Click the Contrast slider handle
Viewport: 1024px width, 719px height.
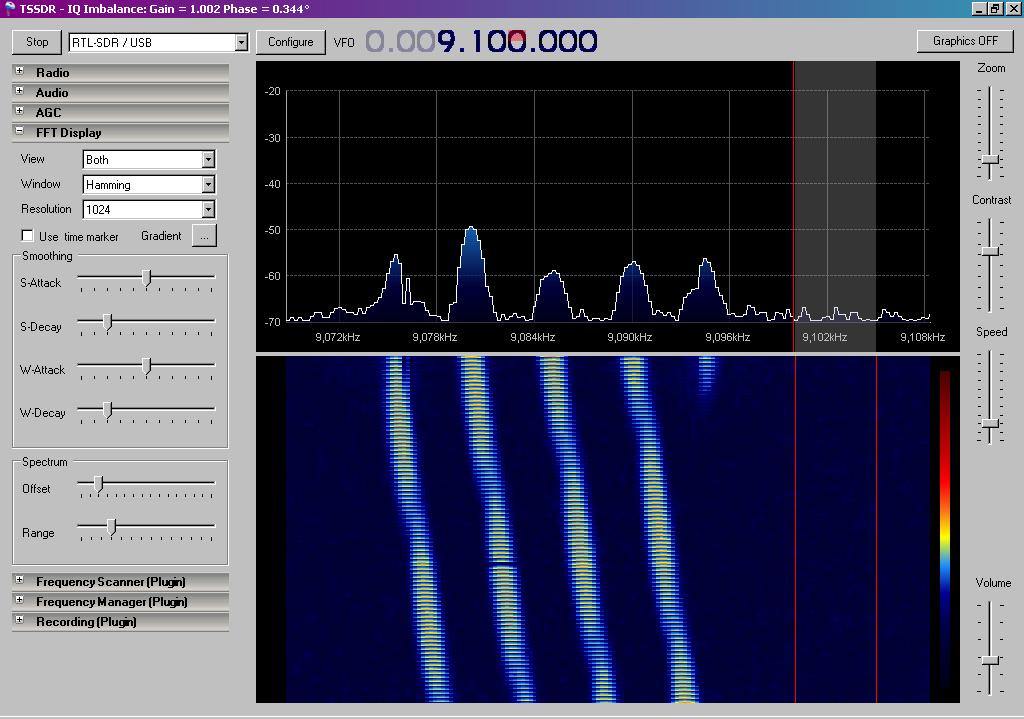coord(991,251)
